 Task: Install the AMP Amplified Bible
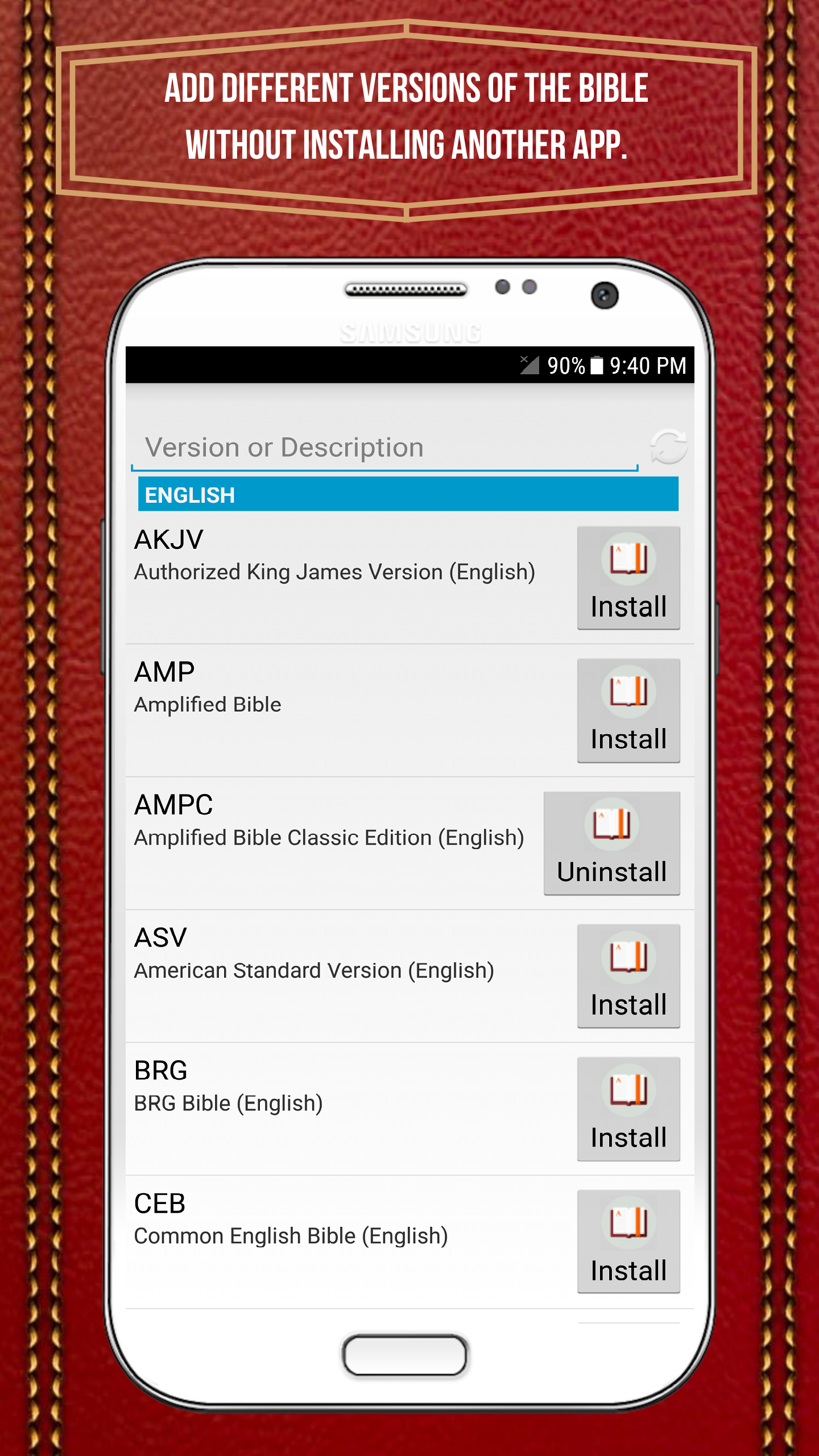[x=628, y=710]
